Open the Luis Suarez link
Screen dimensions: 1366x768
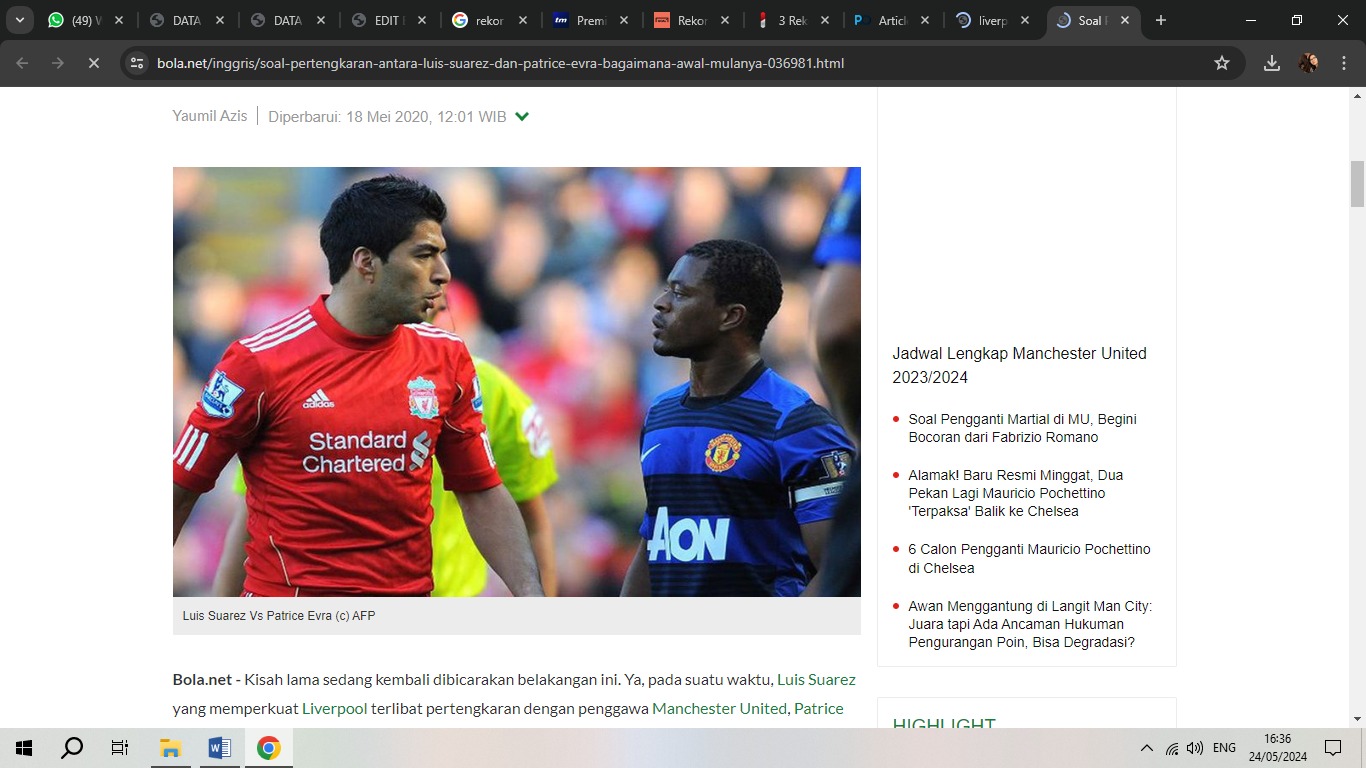point(816,680)
